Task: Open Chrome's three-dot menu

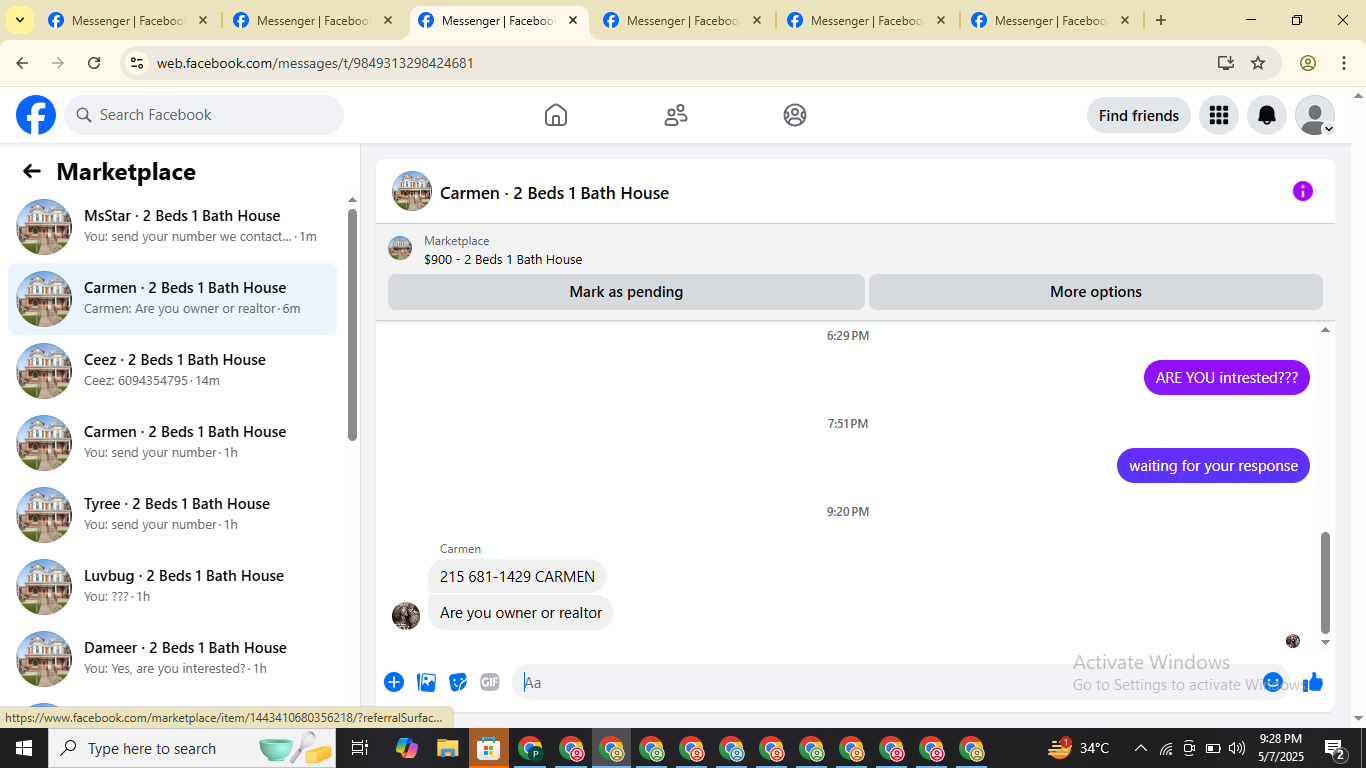Action: [x=1343, y=63]
